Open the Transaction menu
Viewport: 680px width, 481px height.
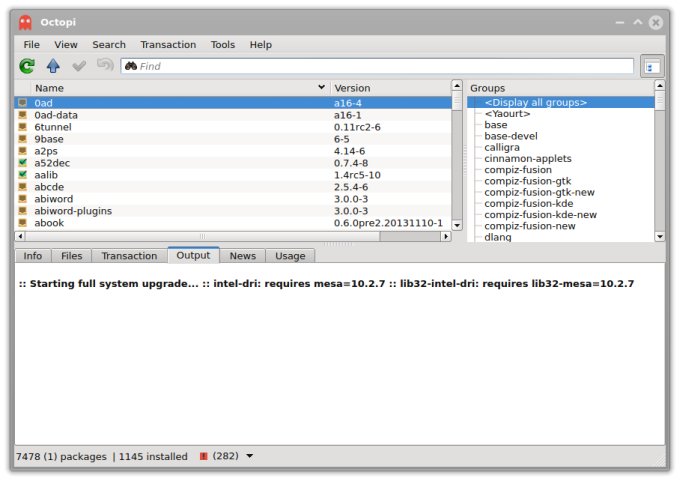168,45
